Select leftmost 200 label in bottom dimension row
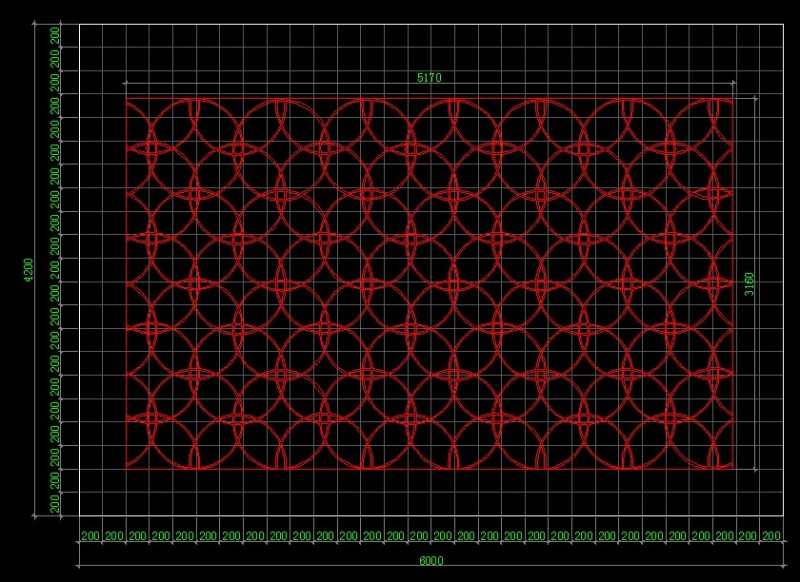The width and height of the screenshot is (800, 582). (90, 536)
